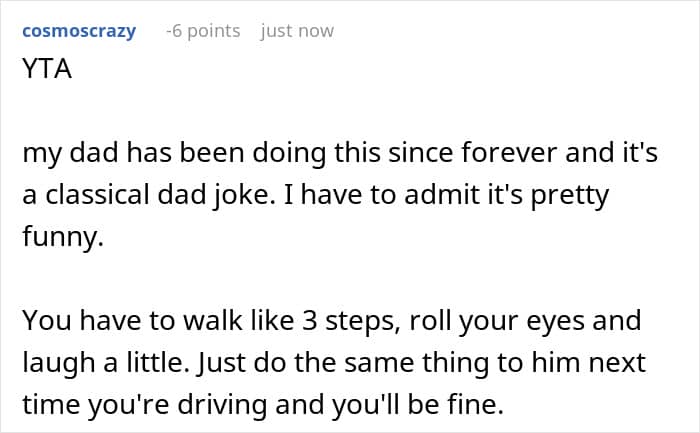Click the word "pretty" in the comment
The width and height of the screenshot is (700, 433).
573,197
